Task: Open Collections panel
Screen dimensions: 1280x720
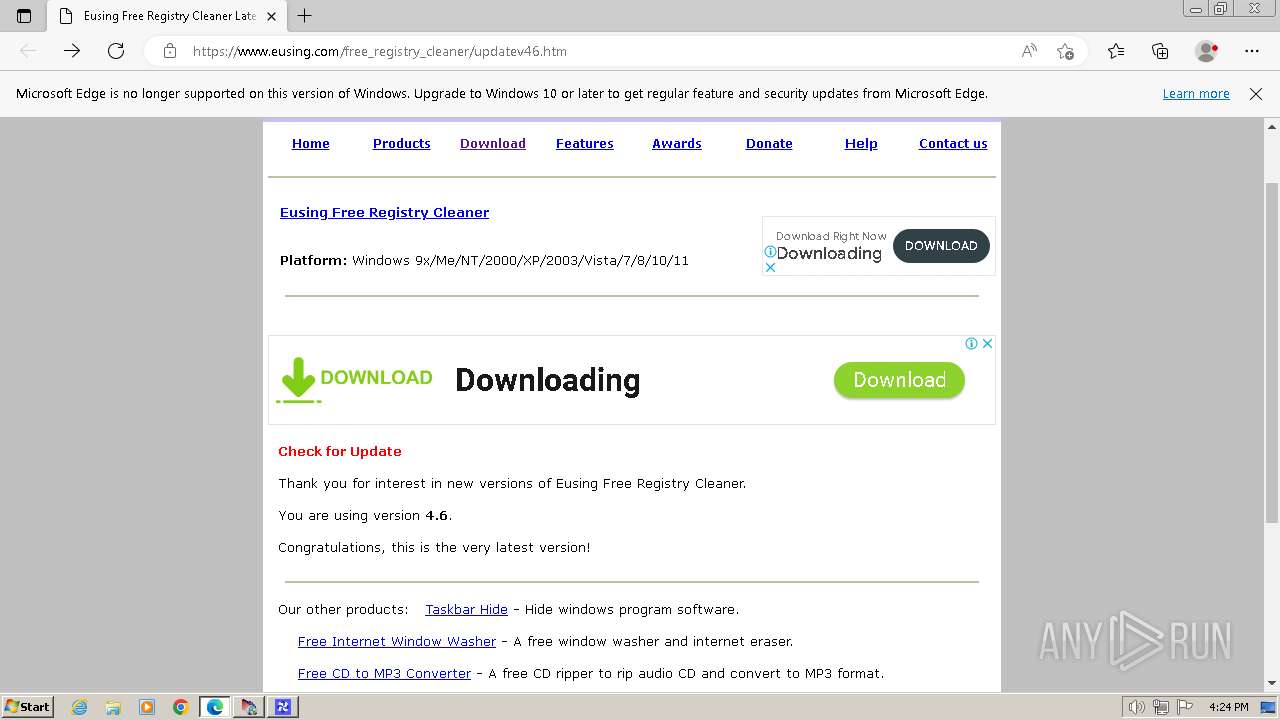Action: [x=1160, y=51]
